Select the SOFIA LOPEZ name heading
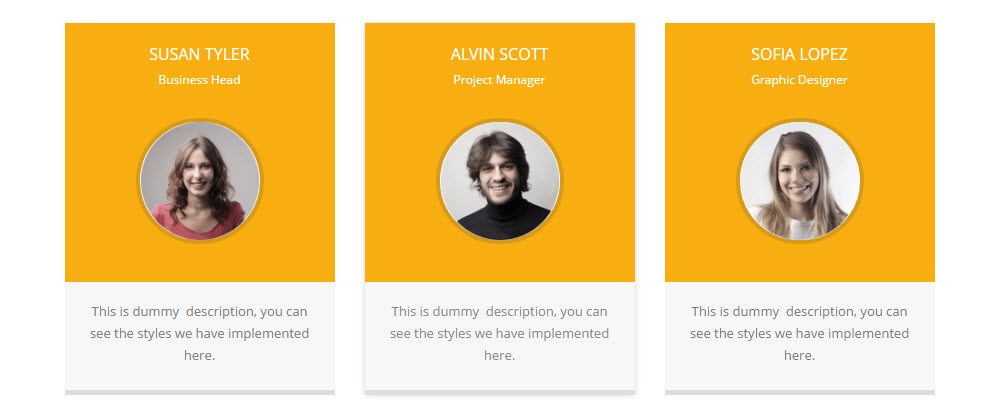The image size is (1000, 416). (x=799, y=54)
